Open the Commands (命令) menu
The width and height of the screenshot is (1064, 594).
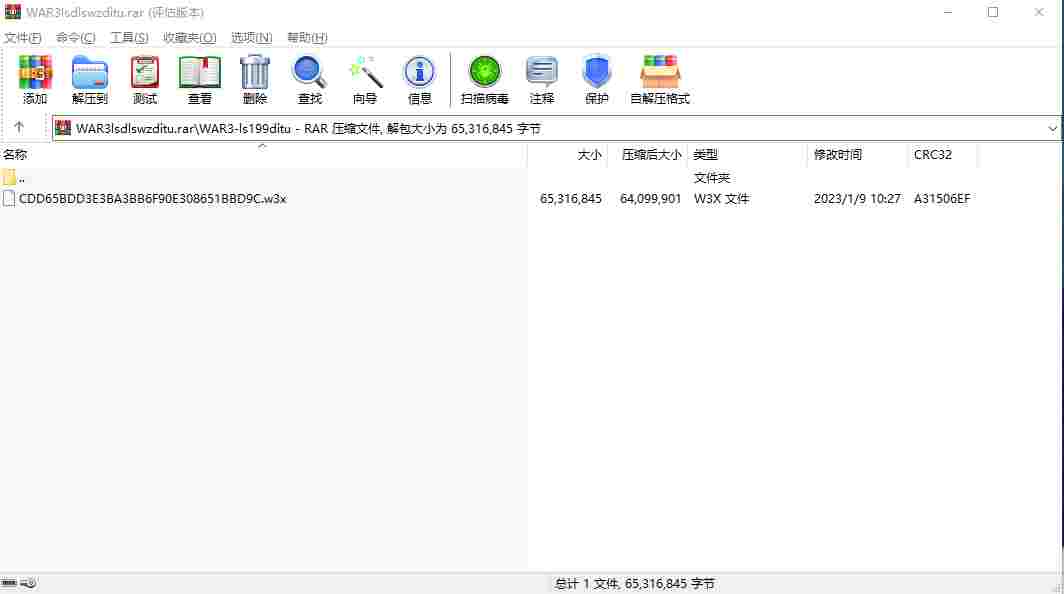[x=75, y=37]
